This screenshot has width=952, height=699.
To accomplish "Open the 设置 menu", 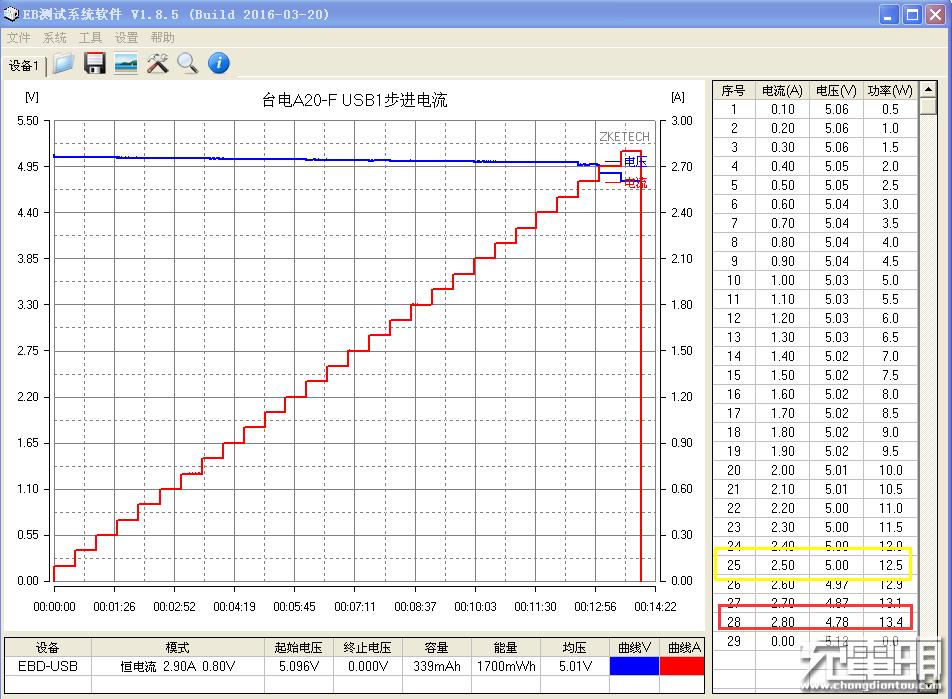I will [126, 38].
